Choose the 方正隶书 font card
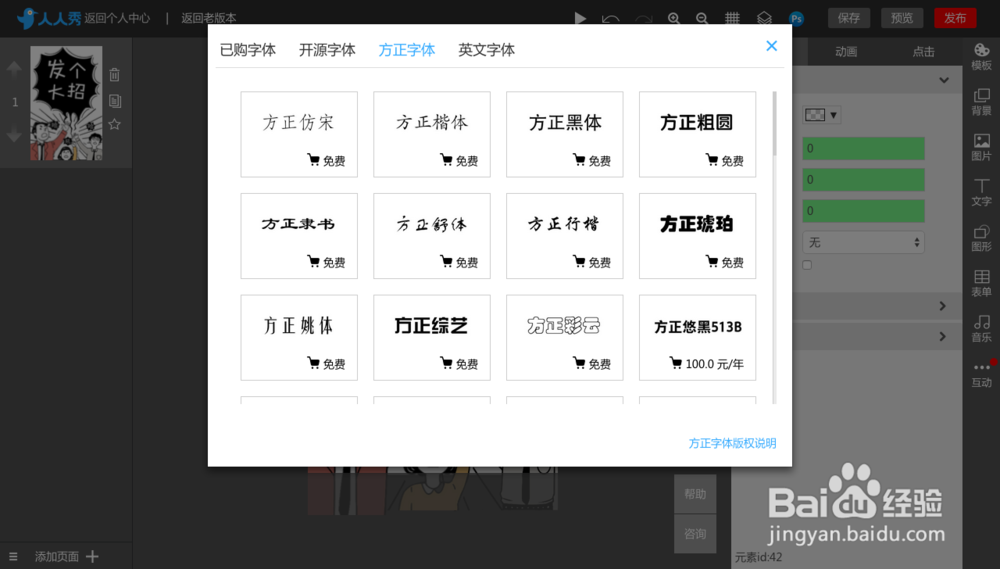 (299, 236)
